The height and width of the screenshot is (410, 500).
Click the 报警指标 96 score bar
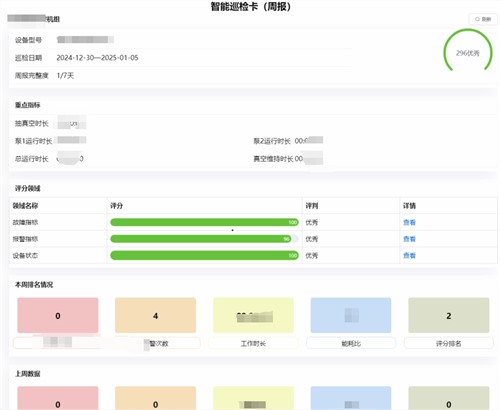pos(204,239)
